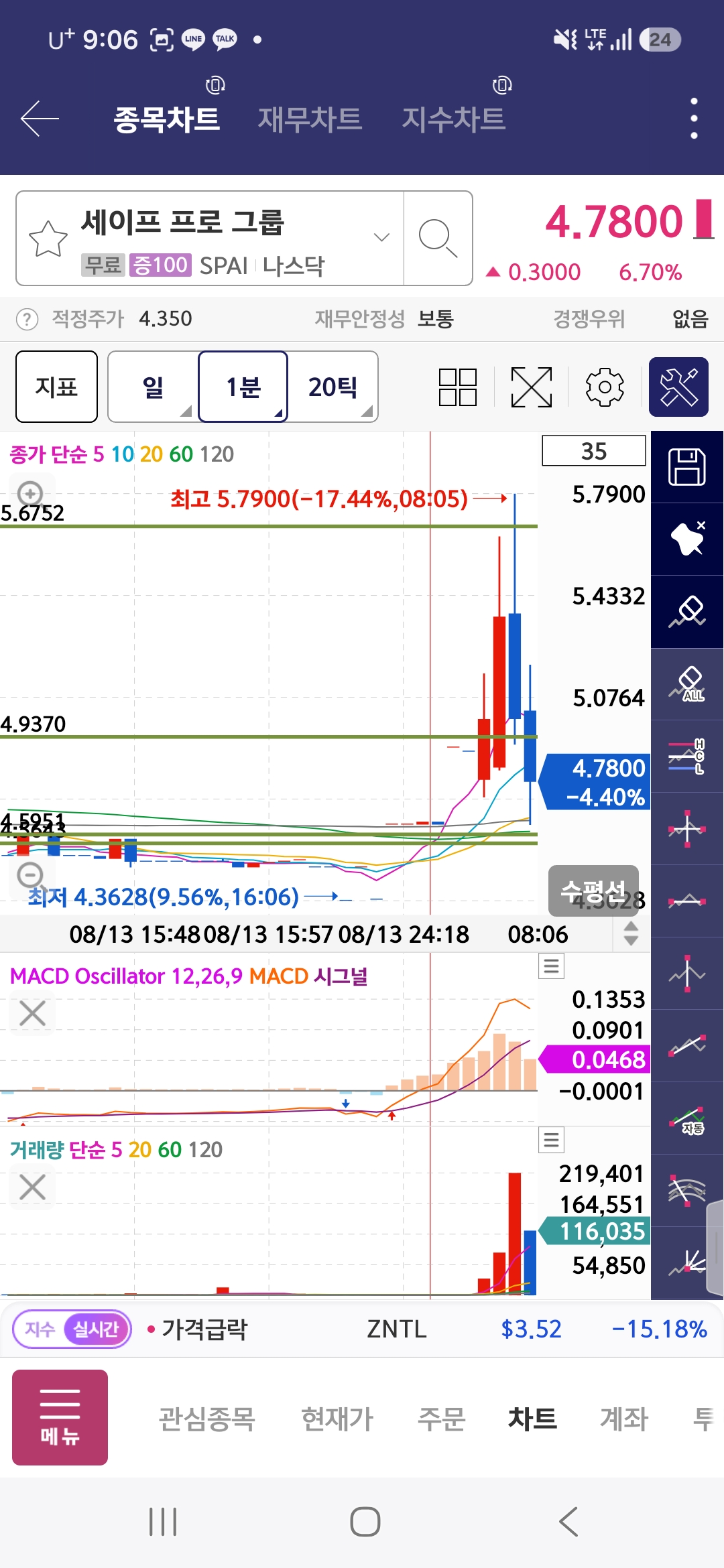Expand the stock name dropdown chevron

pyautogui.click(x=381, y=237)
